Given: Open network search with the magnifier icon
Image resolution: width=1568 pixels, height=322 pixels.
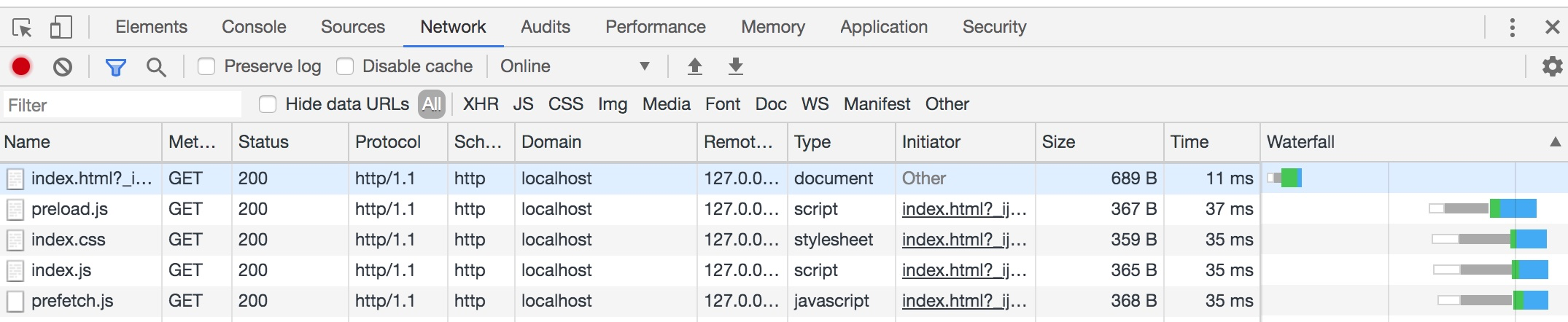Looking at the screenshot, I should [x=155, y=67].
